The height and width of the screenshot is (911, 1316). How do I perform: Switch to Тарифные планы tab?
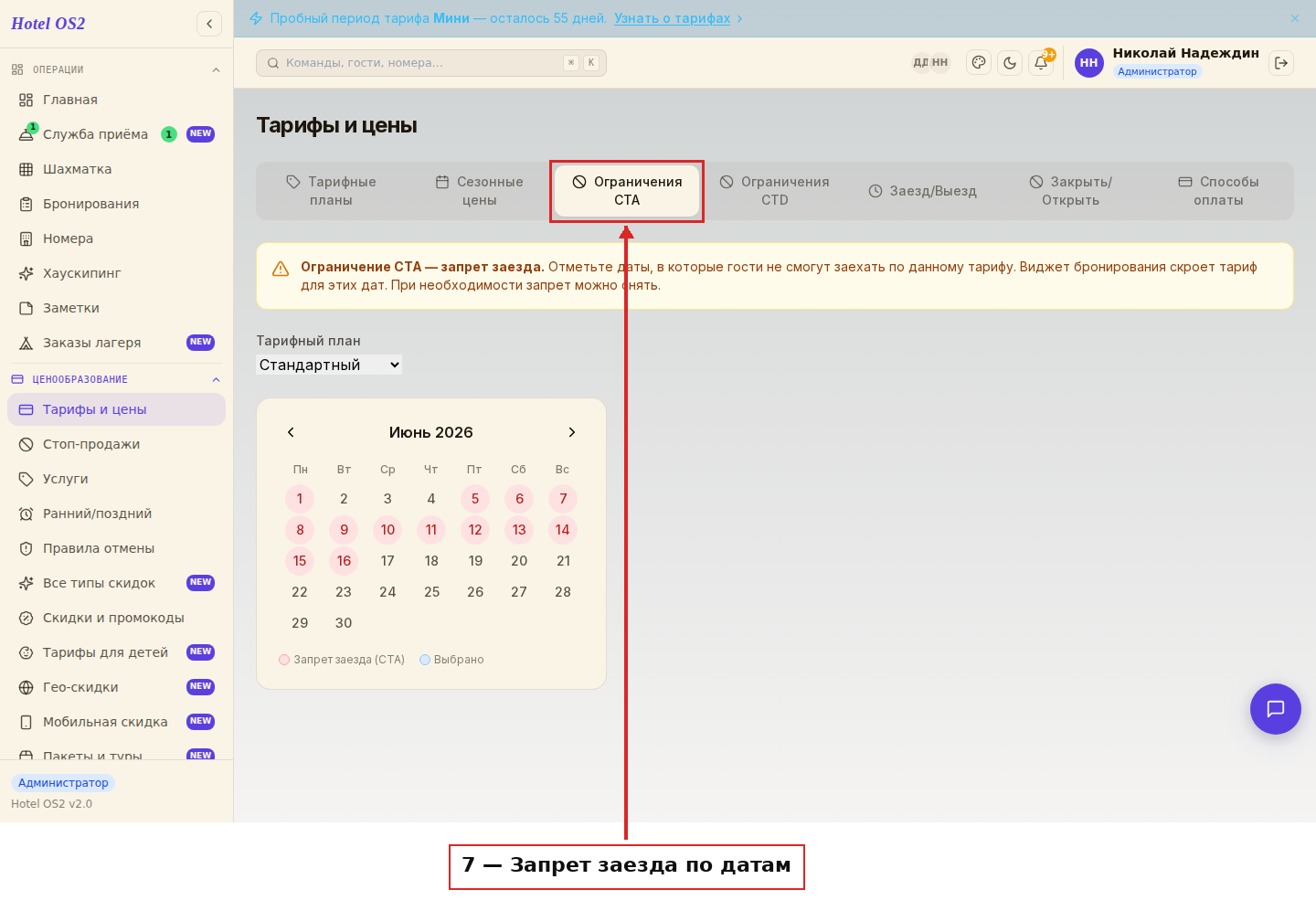point(331,191)
